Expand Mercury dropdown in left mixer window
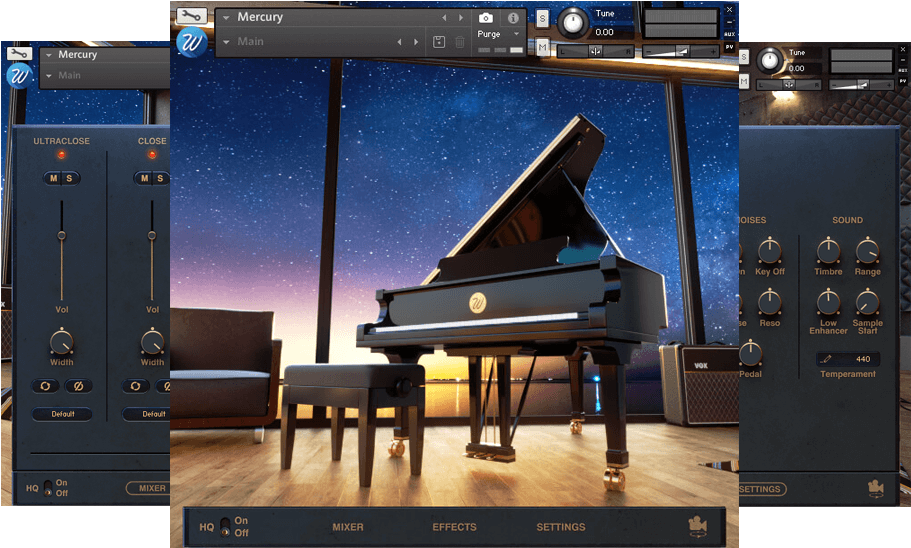Image resolution: width=911 pixels, height=548 pixels. tap(49, 55)
